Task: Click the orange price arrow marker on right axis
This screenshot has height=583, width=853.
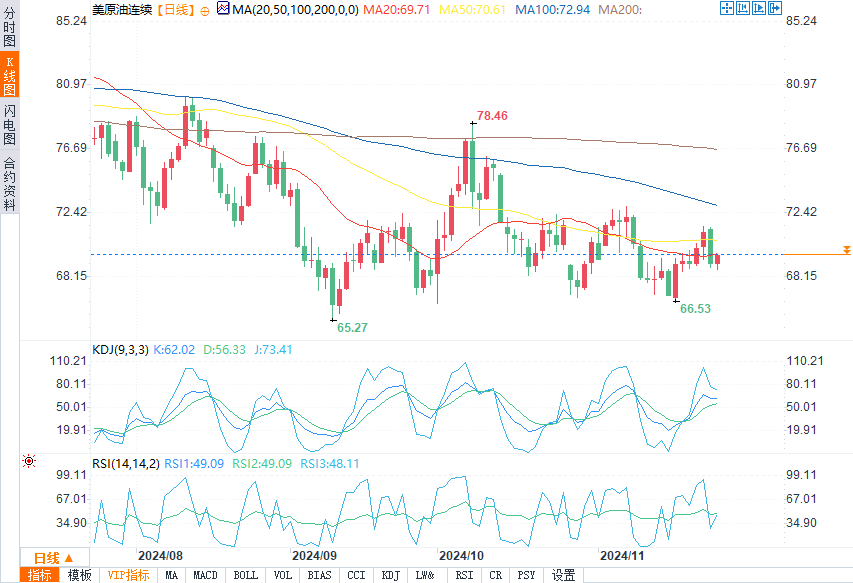Action: coord(846,250)
